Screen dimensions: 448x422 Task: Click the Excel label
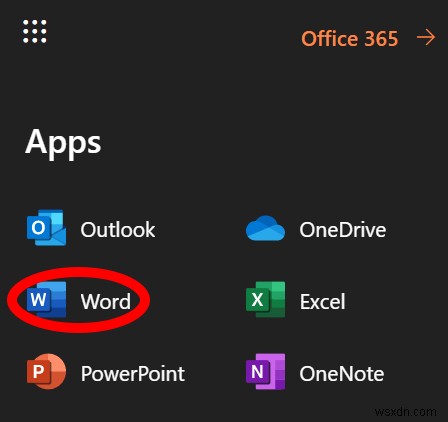(x=322, y=301)
